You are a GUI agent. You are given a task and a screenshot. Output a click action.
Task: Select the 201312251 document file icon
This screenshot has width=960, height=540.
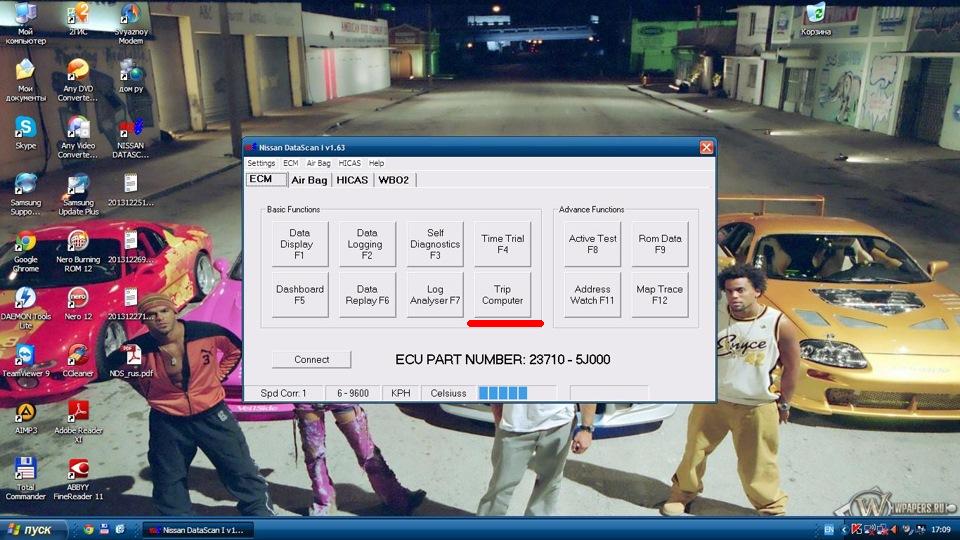point(130,190)
